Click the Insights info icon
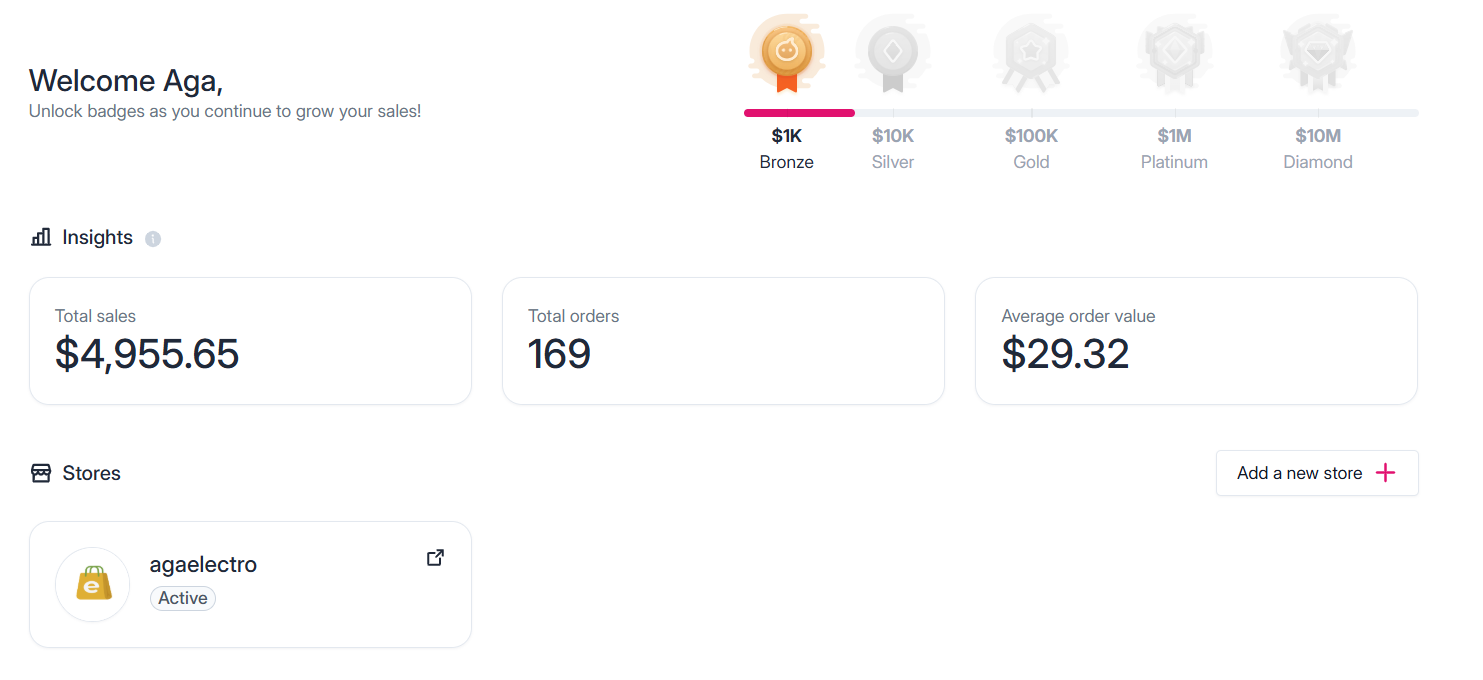 click(x=153, y=238)
